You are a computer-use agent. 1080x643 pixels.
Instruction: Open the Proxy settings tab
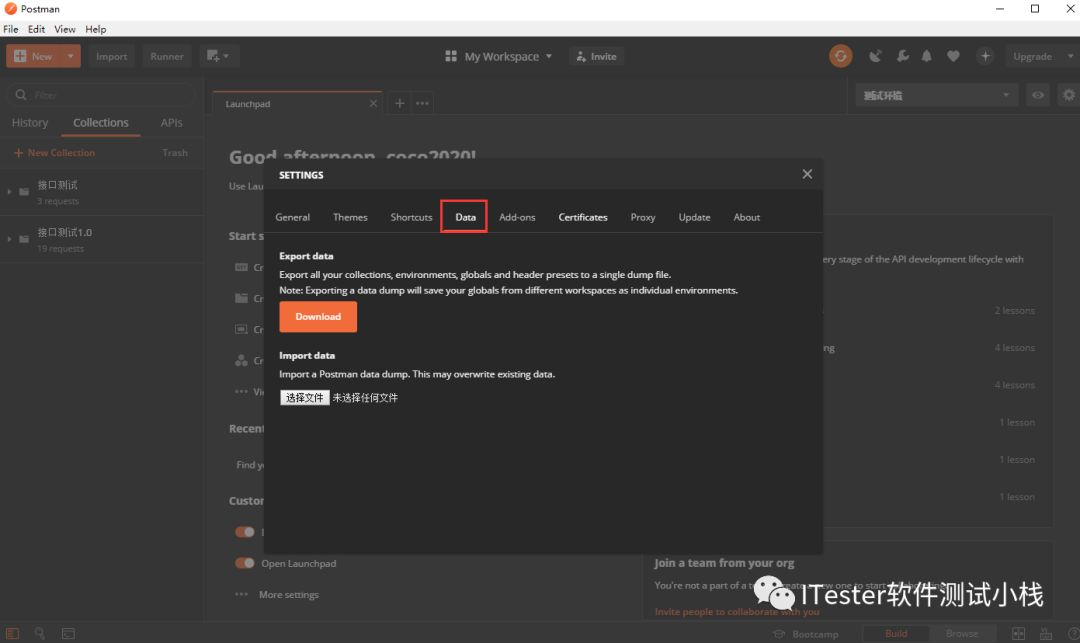(x=643, y=217)
